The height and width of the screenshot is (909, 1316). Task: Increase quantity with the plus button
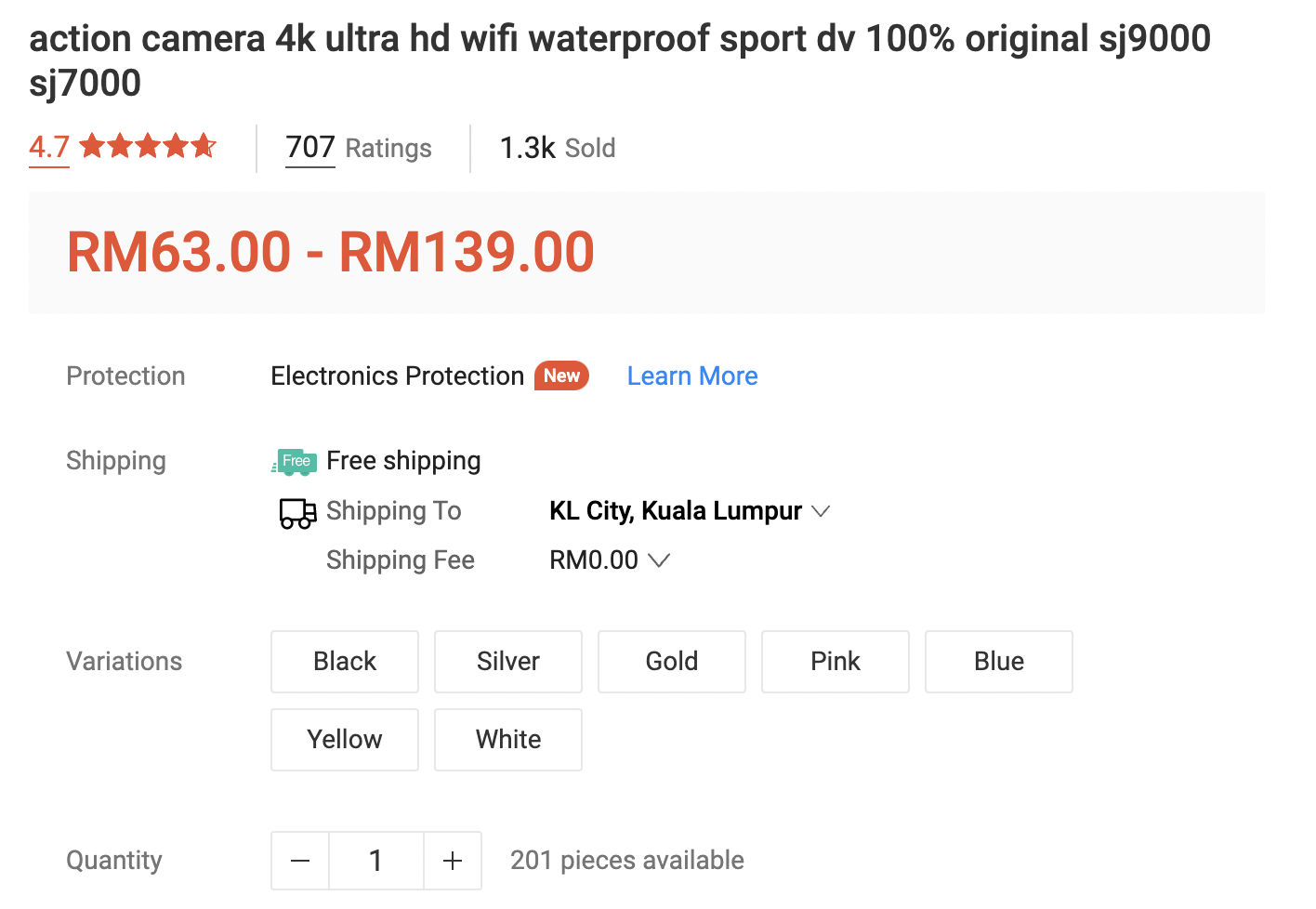point(453,861)
